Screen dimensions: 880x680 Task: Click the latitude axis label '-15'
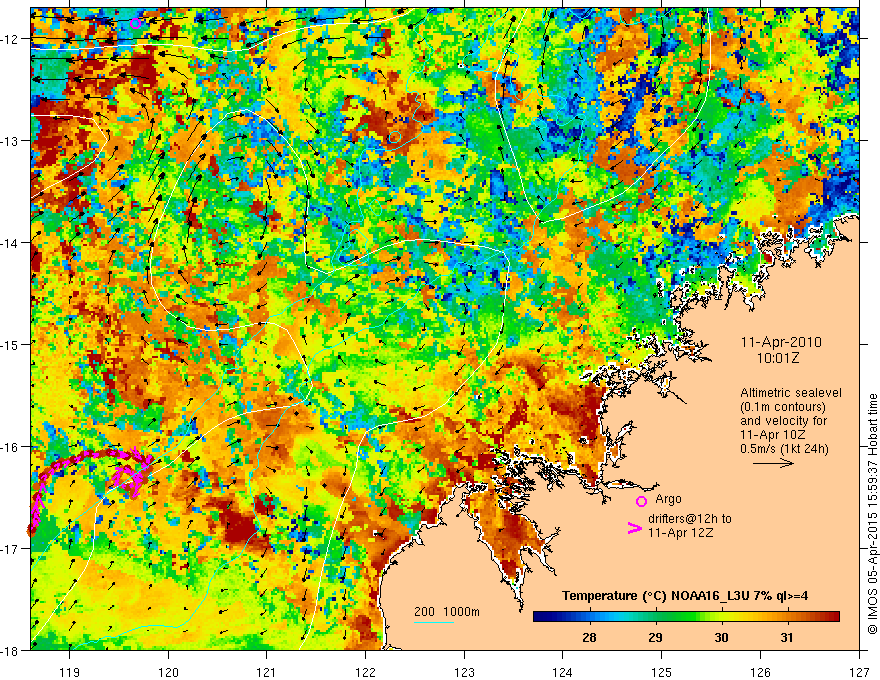(10, 344)
